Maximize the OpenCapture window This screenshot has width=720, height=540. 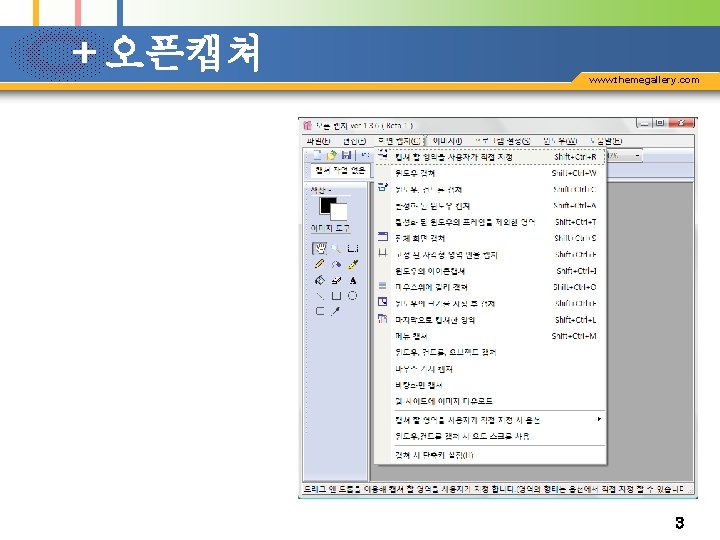click(660, 123)
